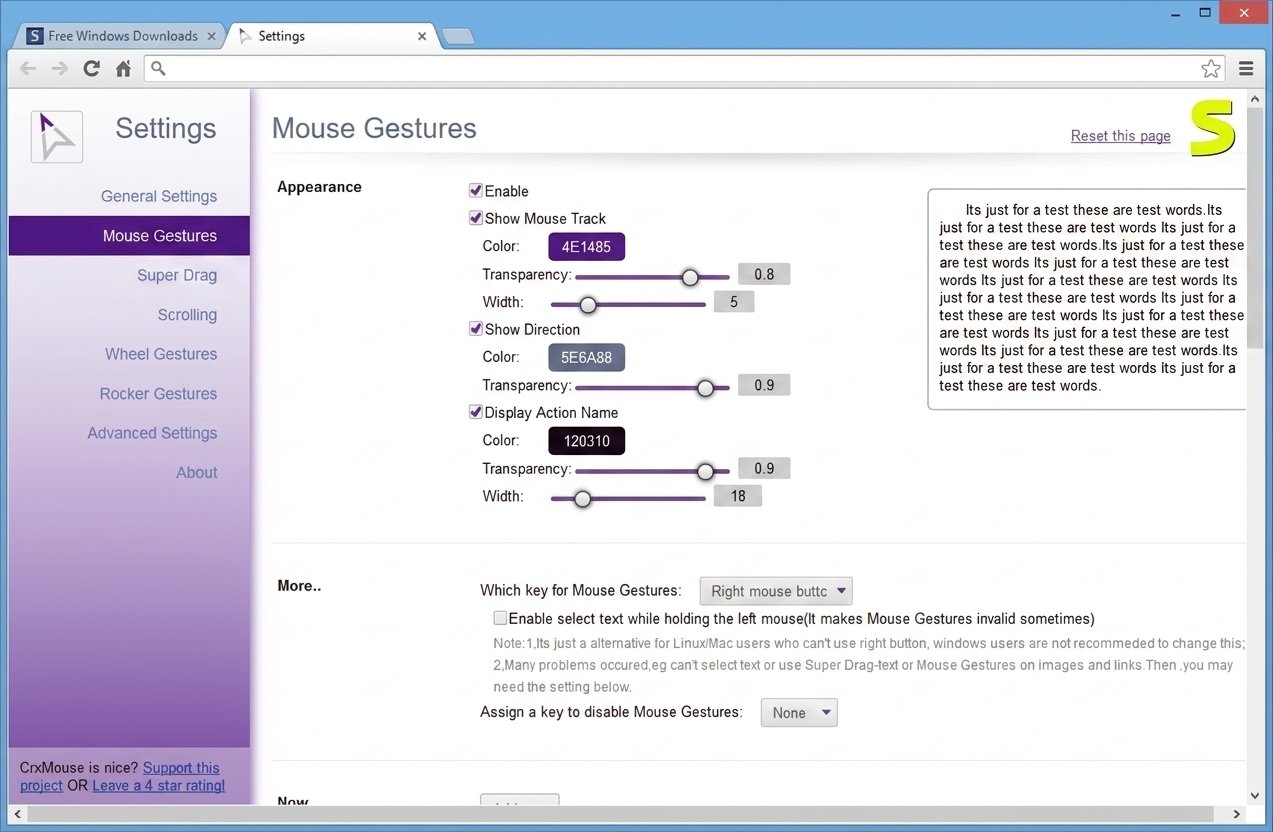Toggle the Display Action Name checkbox

pyautogui.click(x=476, y=412)
